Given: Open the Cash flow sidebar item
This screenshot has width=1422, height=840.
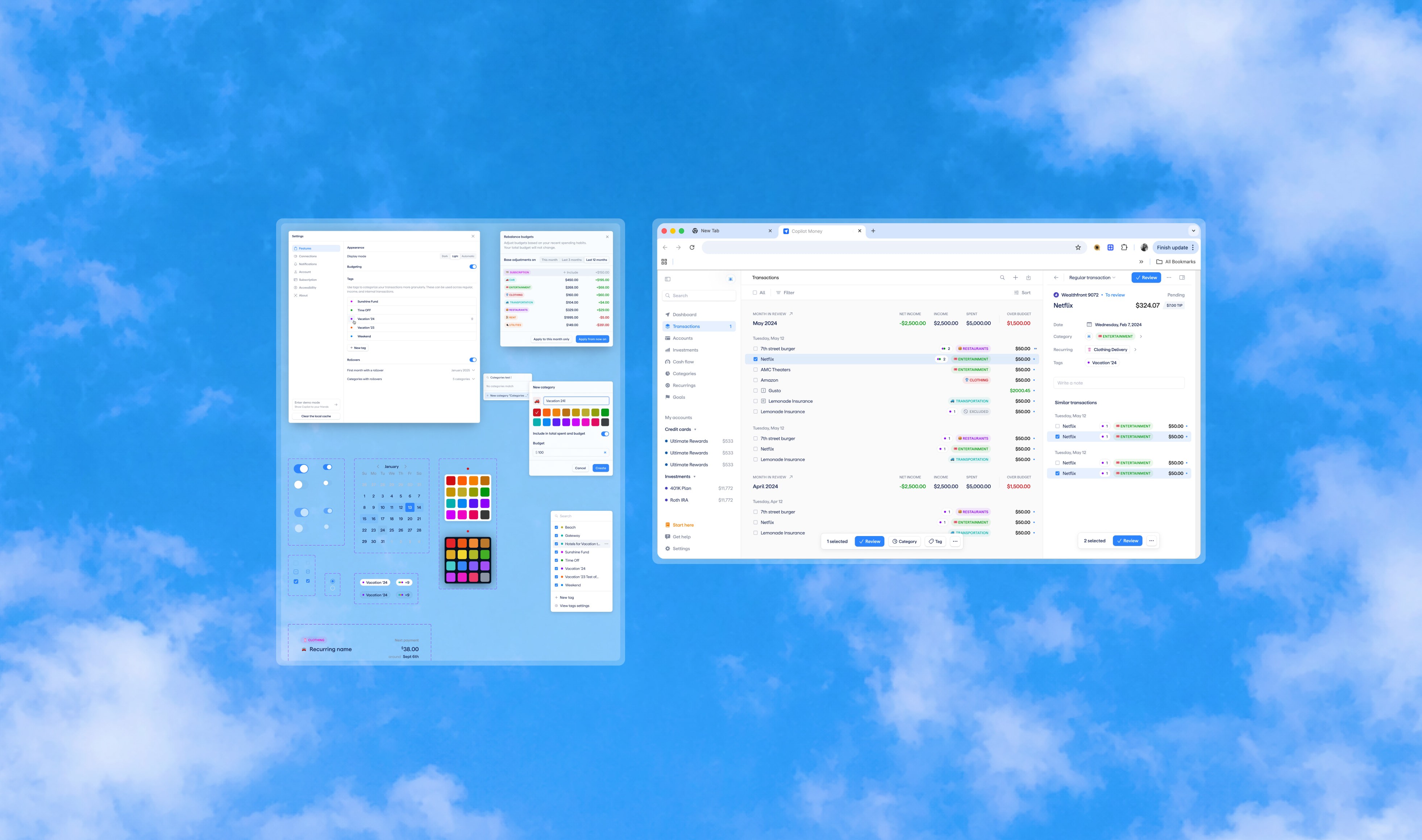Looking at the screenshot, I should click(x=683, y=362).
